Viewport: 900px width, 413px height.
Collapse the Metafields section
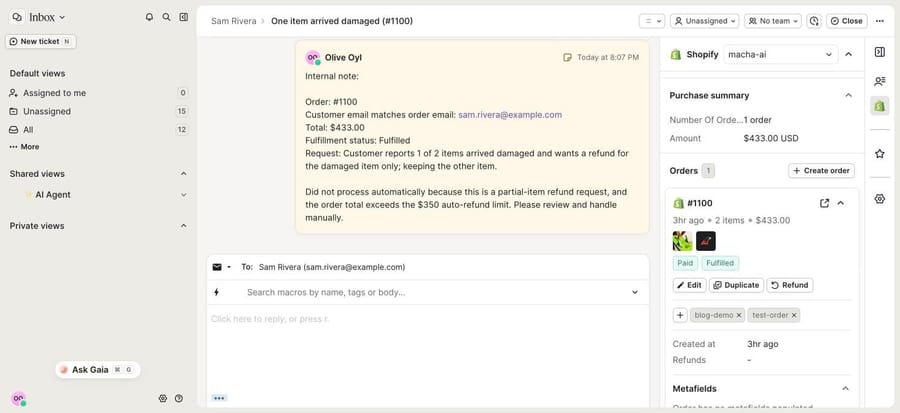pos(845,389)
